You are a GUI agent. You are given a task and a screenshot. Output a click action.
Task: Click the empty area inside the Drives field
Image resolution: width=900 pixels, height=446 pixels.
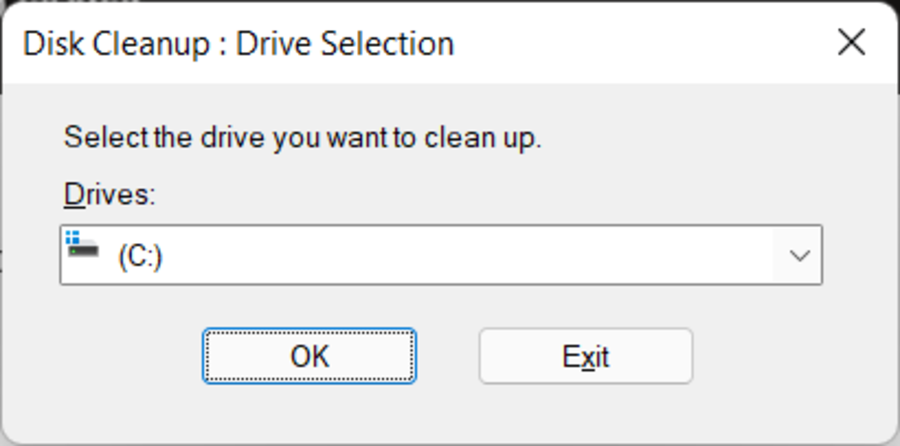coord(459,255)
